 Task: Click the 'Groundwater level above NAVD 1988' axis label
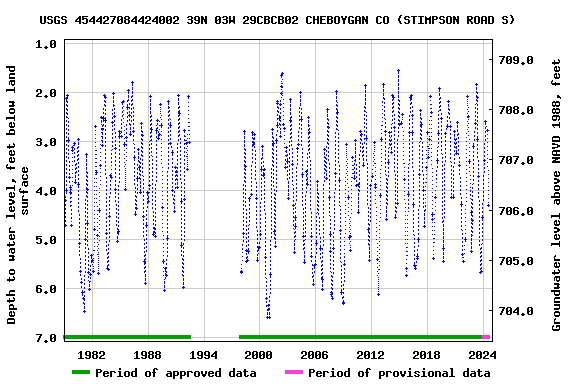coord(556,195)
